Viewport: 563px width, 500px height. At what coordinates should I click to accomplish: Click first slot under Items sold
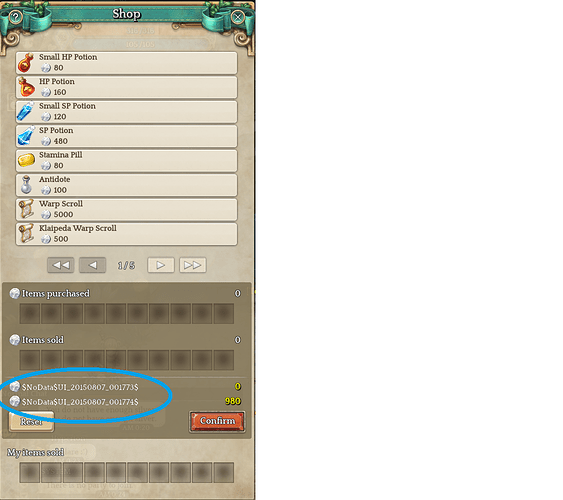coord(30,360)
